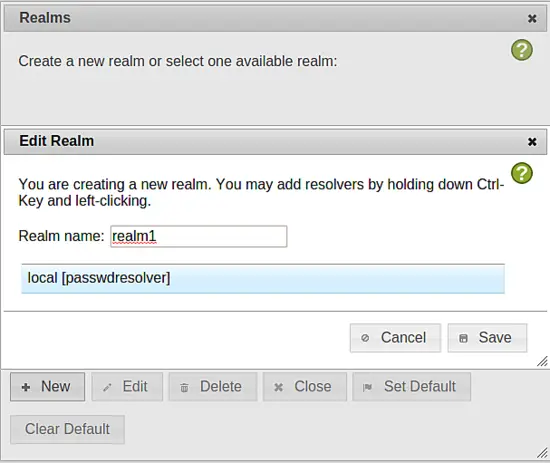Grab the Edit Realm dialog resize handle
Image resolution: width=550 pixels, height=463 pixels.
(542, 361)
